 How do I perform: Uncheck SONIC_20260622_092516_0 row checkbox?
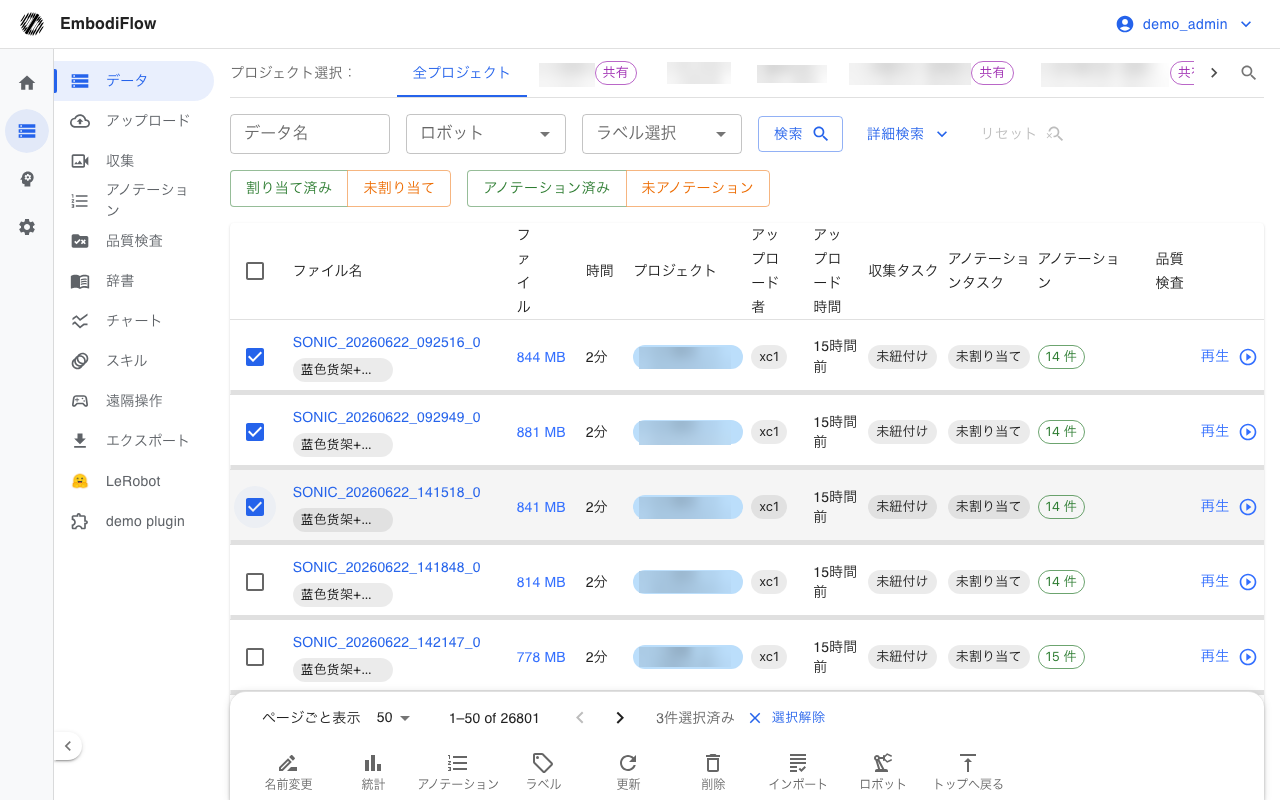tap(255, 356)
